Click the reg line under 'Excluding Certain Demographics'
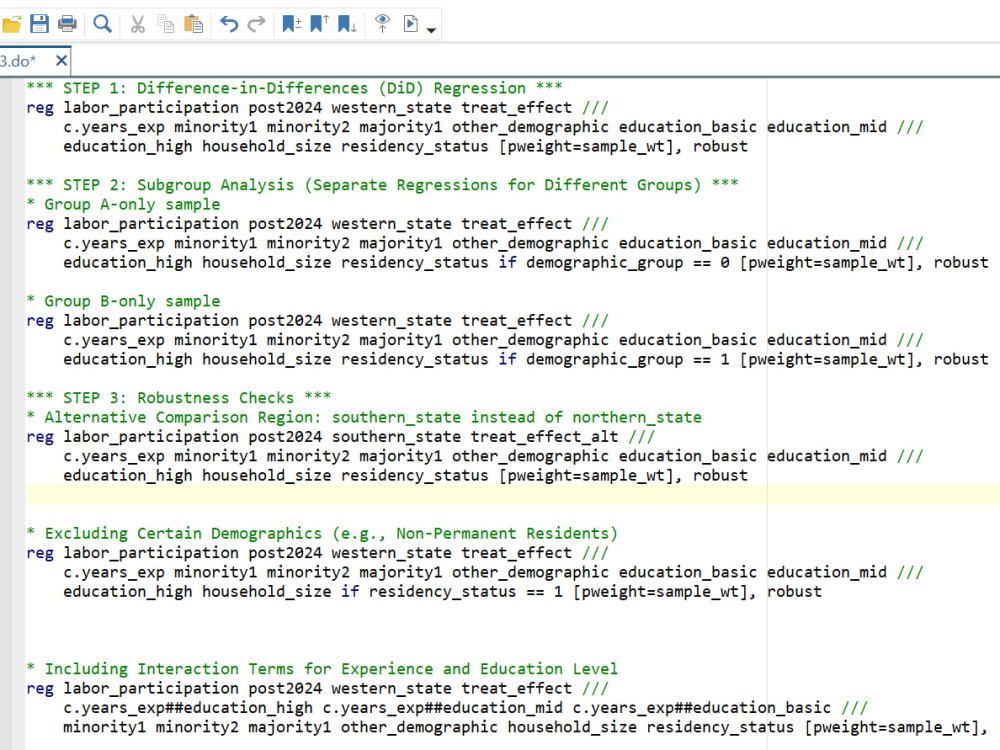 (317, 553)
